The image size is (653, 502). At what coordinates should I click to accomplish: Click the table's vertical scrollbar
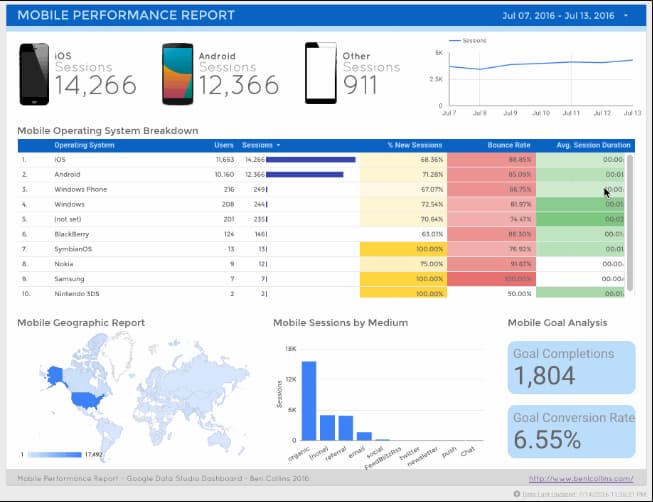coord(630,220)
